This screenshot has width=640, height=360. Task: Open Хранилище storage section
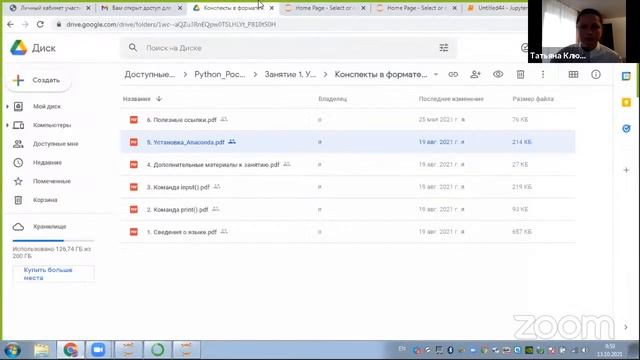pos(49,227)
